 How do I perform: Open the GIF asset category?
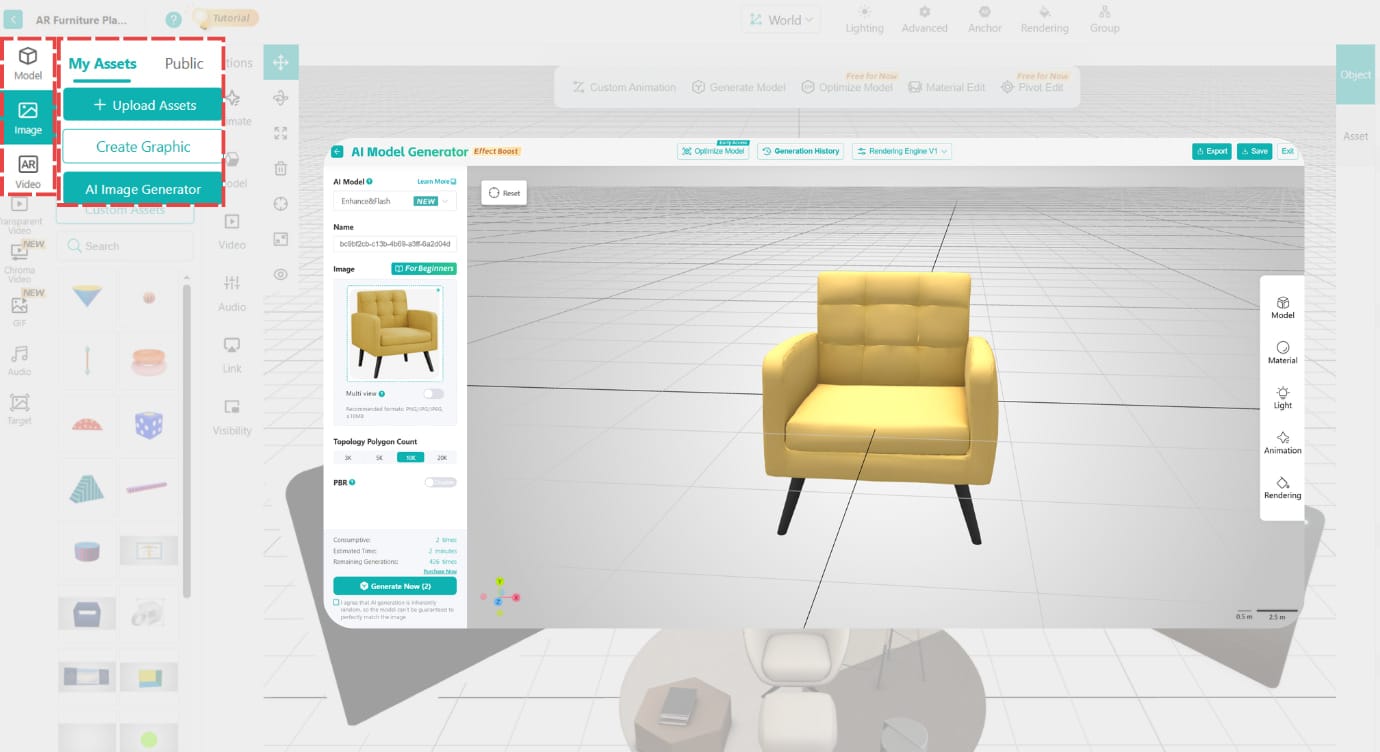(x=19, y=310)
